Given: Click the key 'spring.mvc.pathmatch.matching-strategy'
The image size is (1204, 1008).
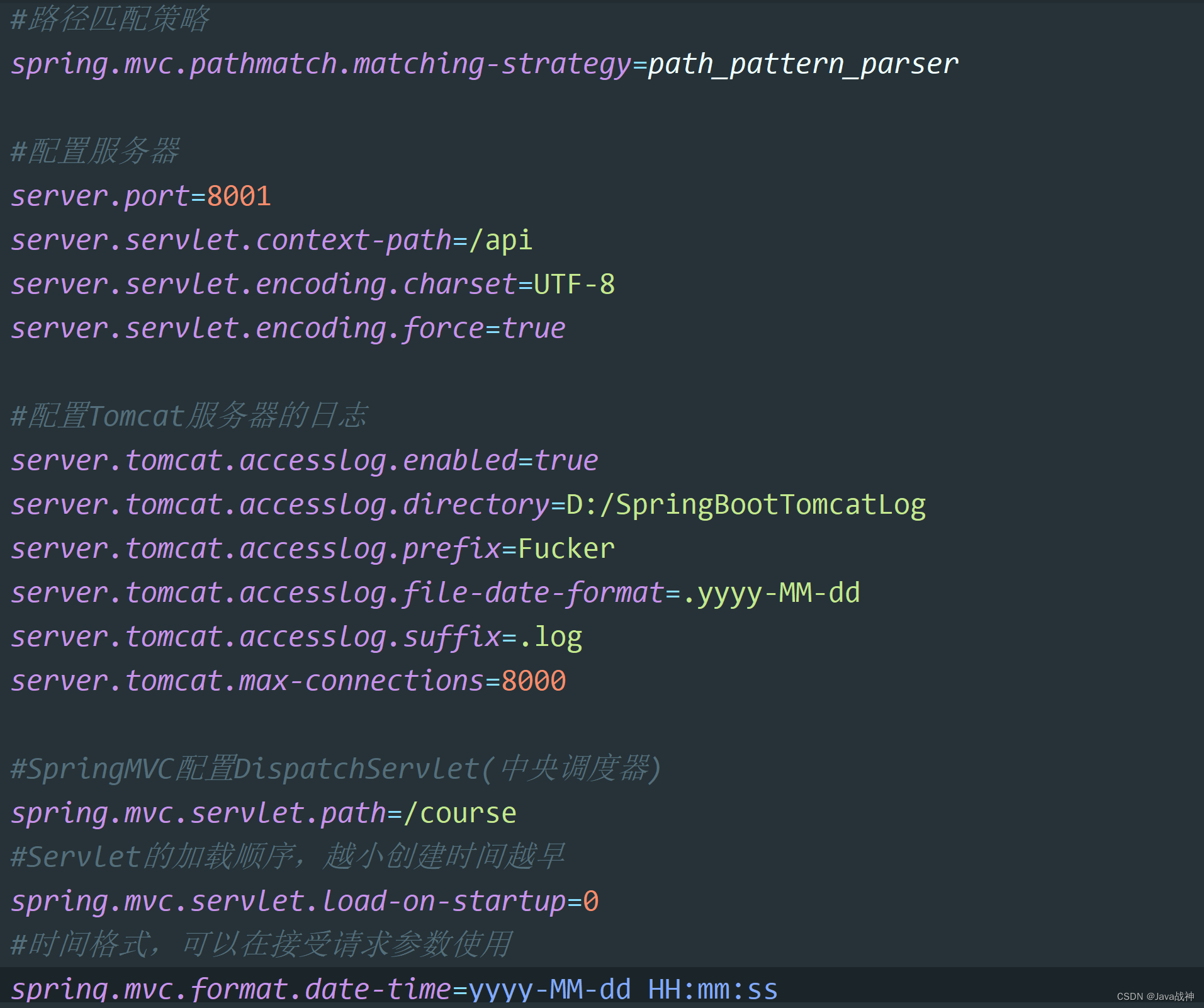Looking at the screenshot, I should pyautogui.click(x=321, y=64).
